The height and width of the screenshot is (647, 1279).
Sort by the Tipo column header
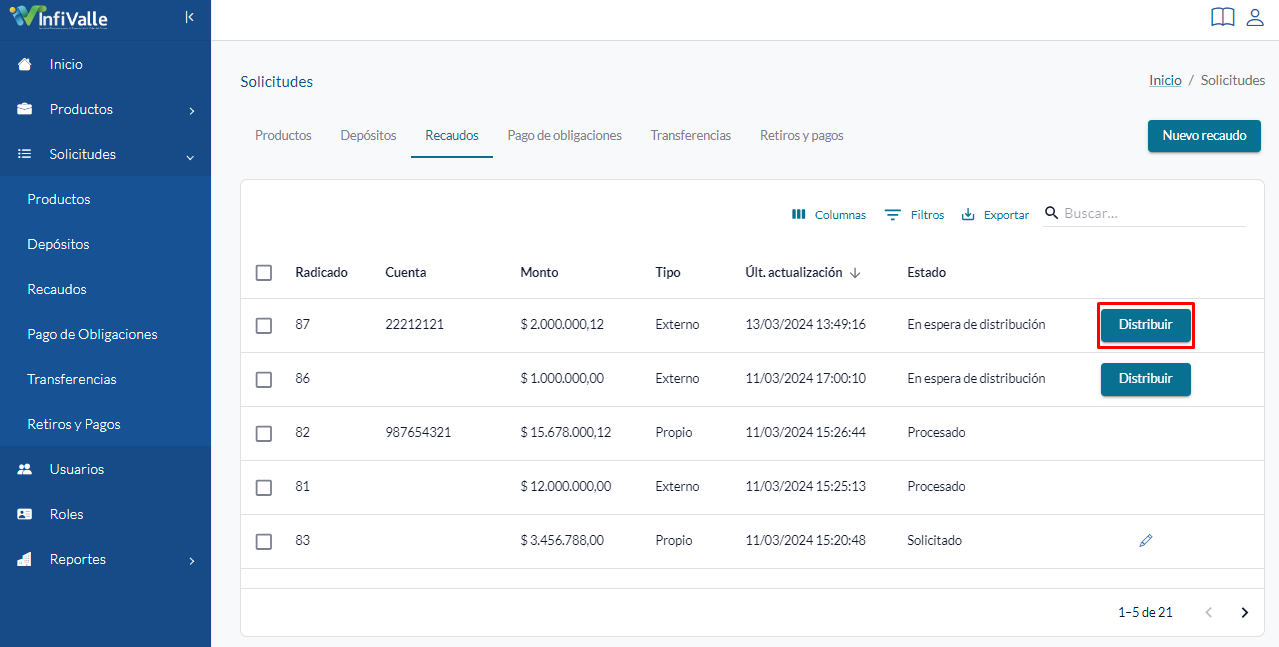coord(667,272)
